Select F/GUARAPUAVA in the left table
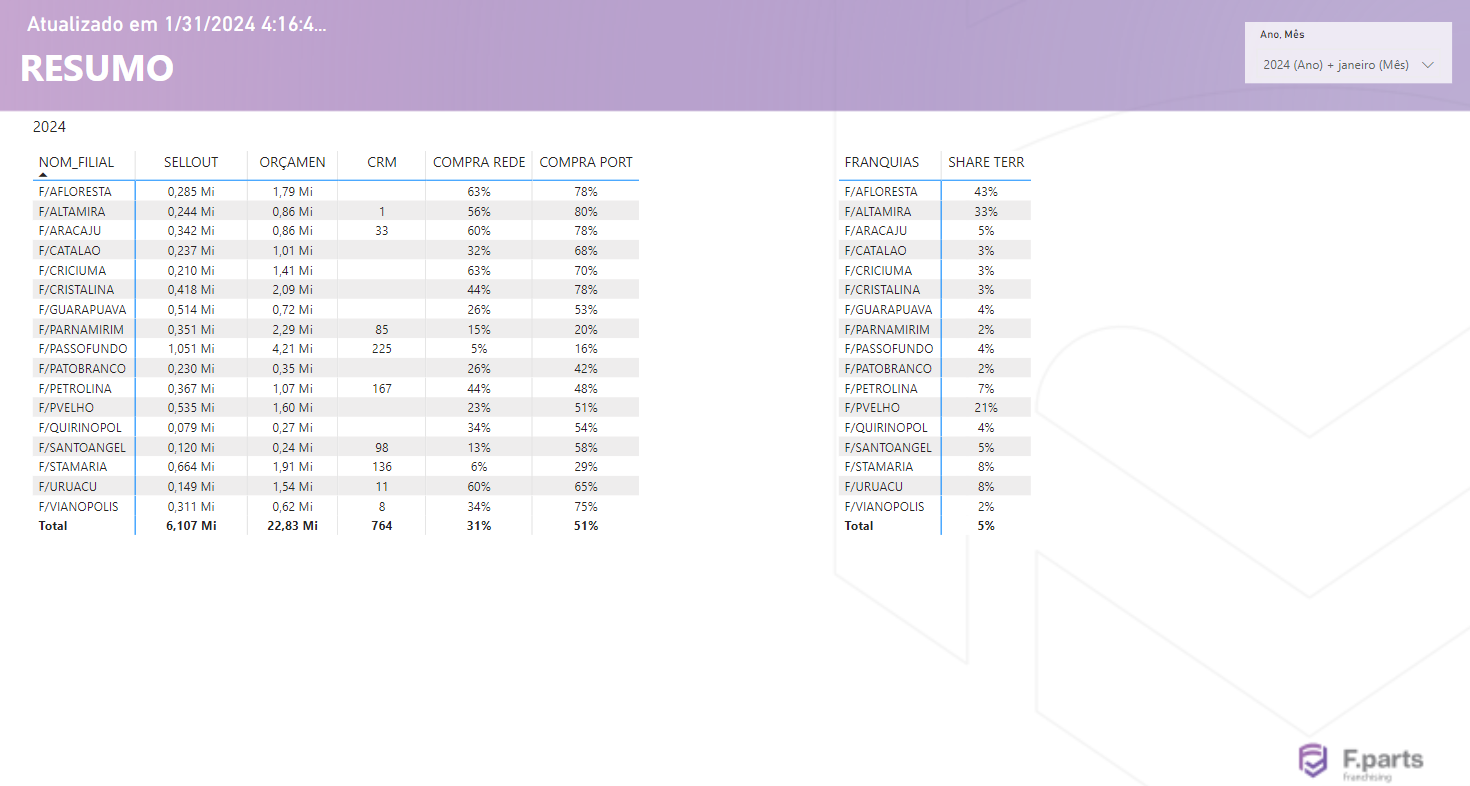This screenshot has width=1470, height=786. point(82,309)
